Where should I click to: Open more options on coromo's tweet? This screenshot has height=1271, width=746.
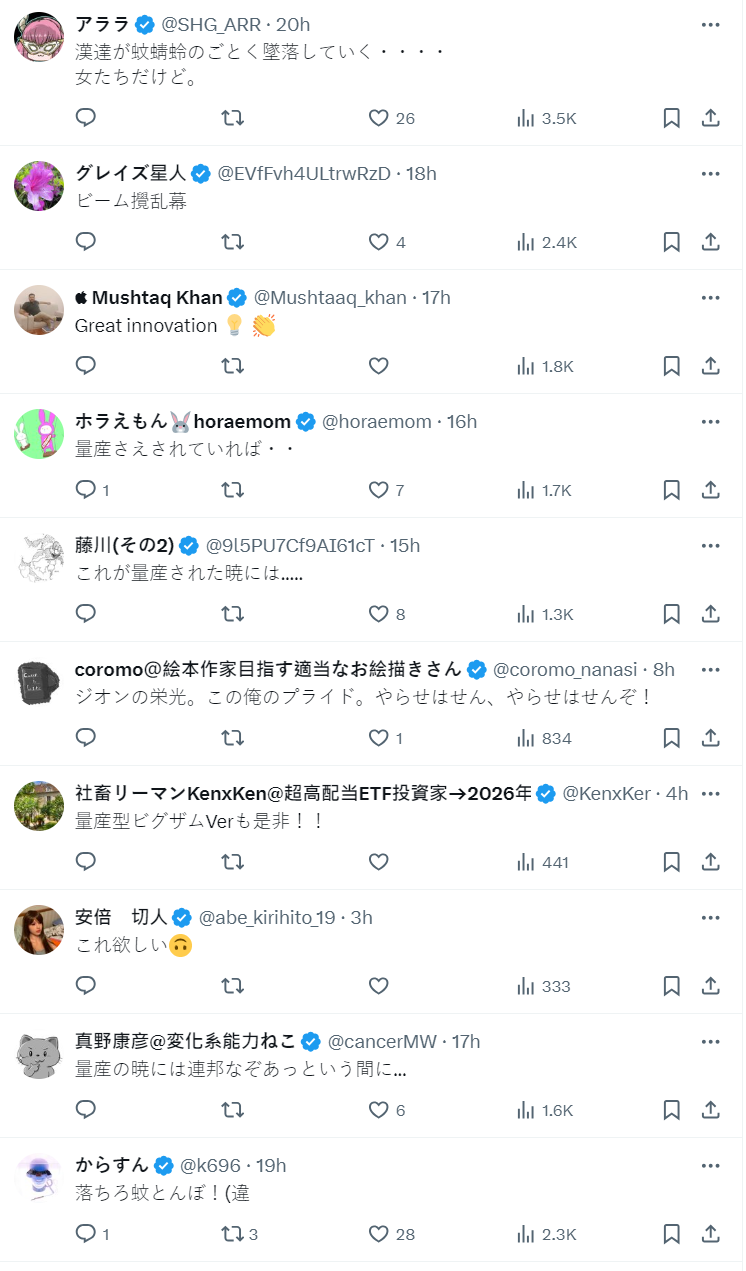(710, 669)
